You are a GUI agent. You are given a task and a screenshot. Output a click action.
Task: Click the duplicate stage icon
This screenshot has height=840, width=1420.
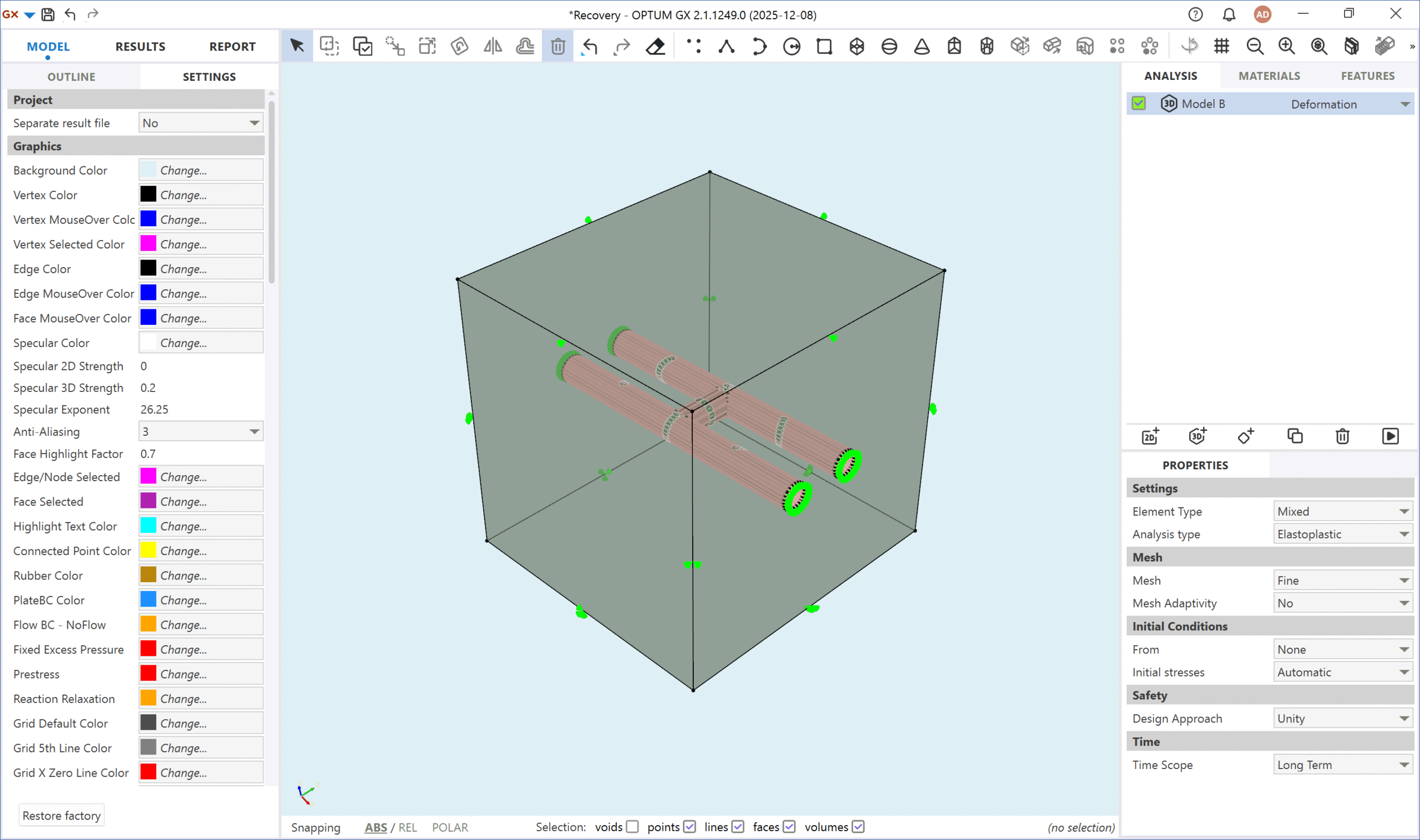click(1295, 436)
